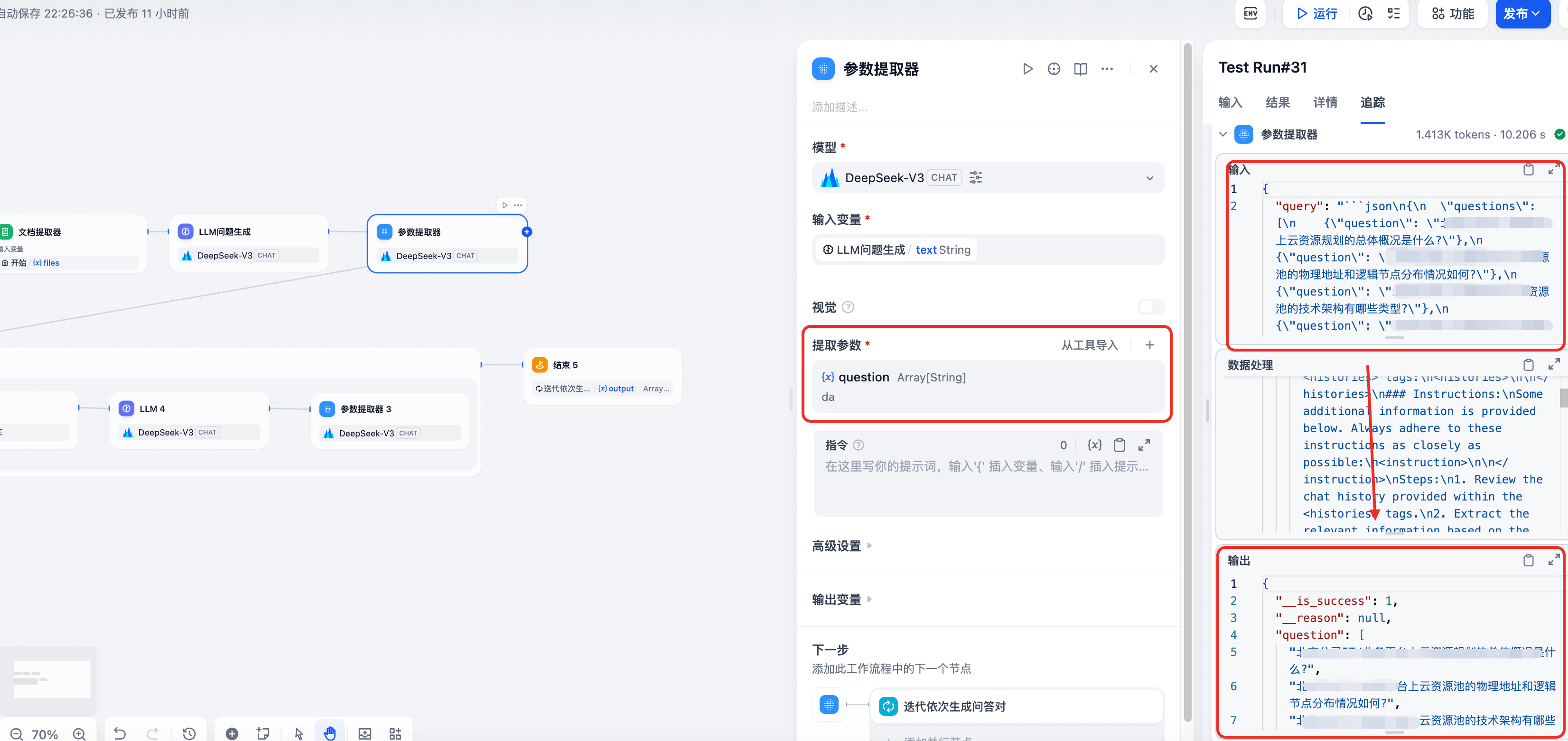Open the DeepSeek-V3 model dropdown
The image size is (1568, 741).
click(1149, 177)
